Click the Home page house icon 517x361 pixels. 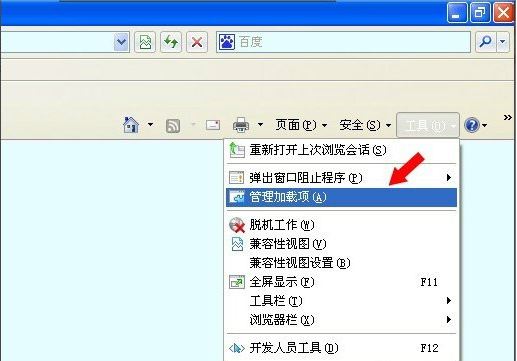tap(131, 125)
